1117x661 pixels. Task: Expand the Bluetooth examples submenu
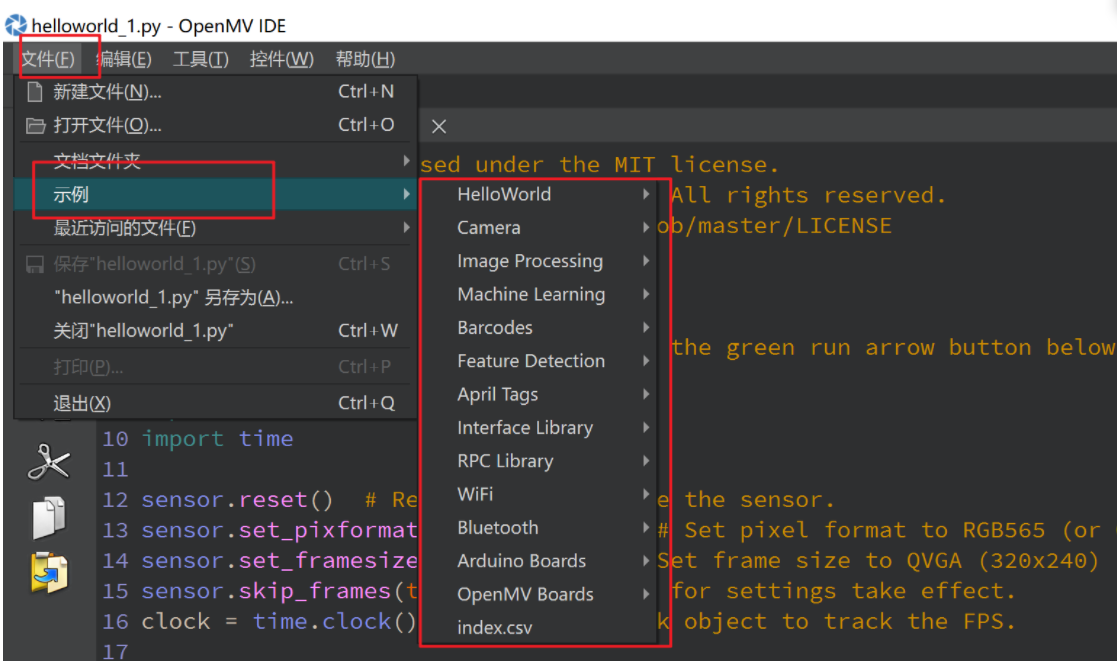coord(539,528)
